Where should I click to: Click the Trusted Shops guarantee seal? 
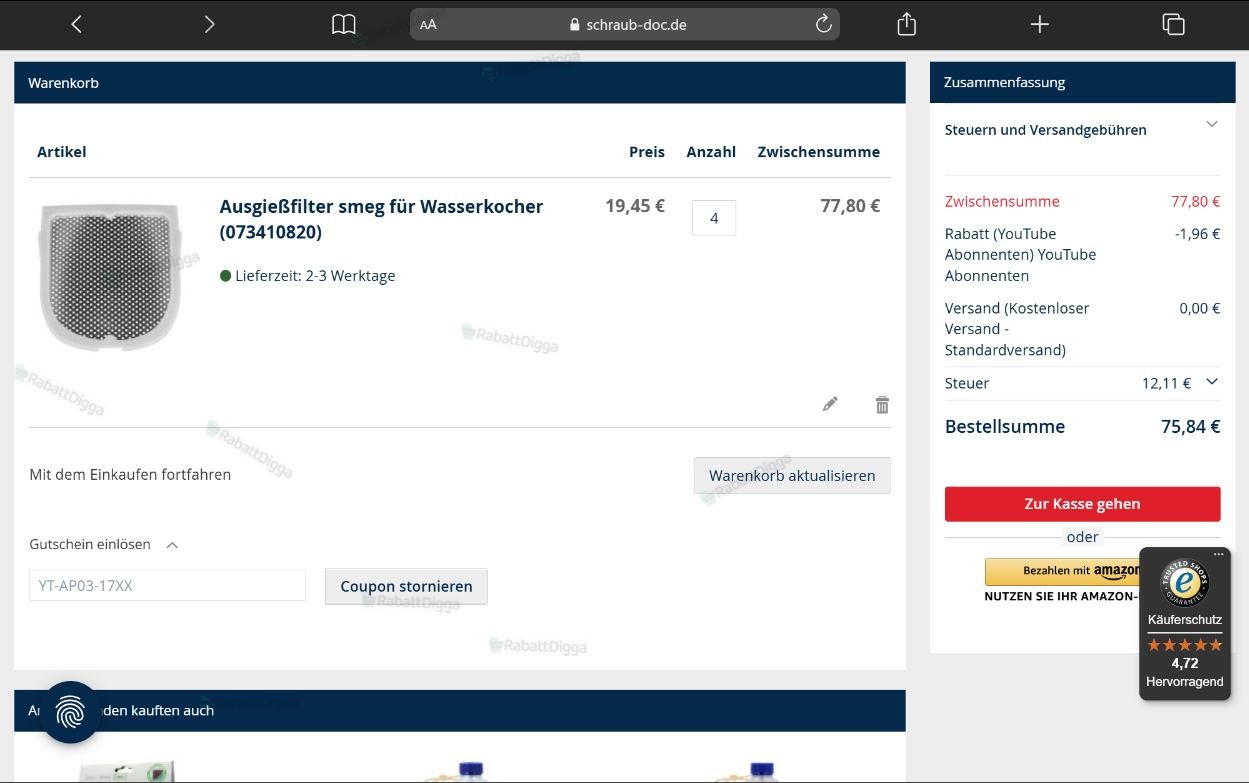(1185, 583)
